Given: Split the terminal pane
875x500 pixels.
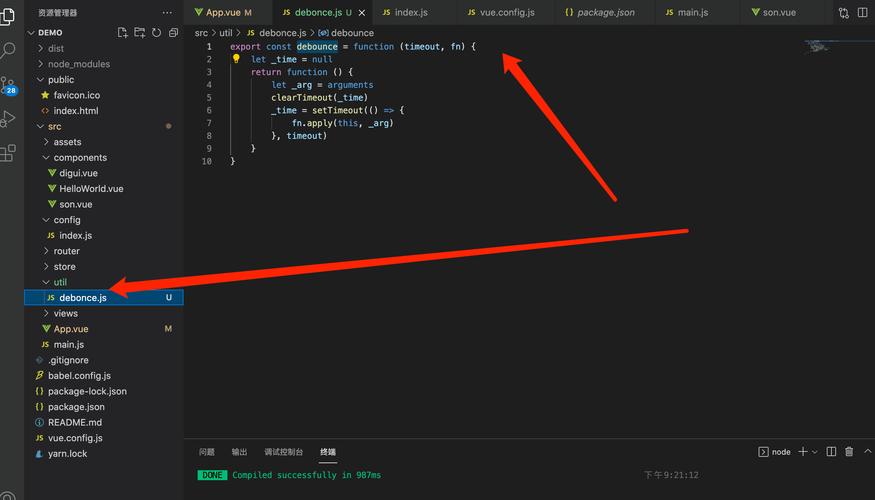Looking at the screenshot, I should click(831, 452).
